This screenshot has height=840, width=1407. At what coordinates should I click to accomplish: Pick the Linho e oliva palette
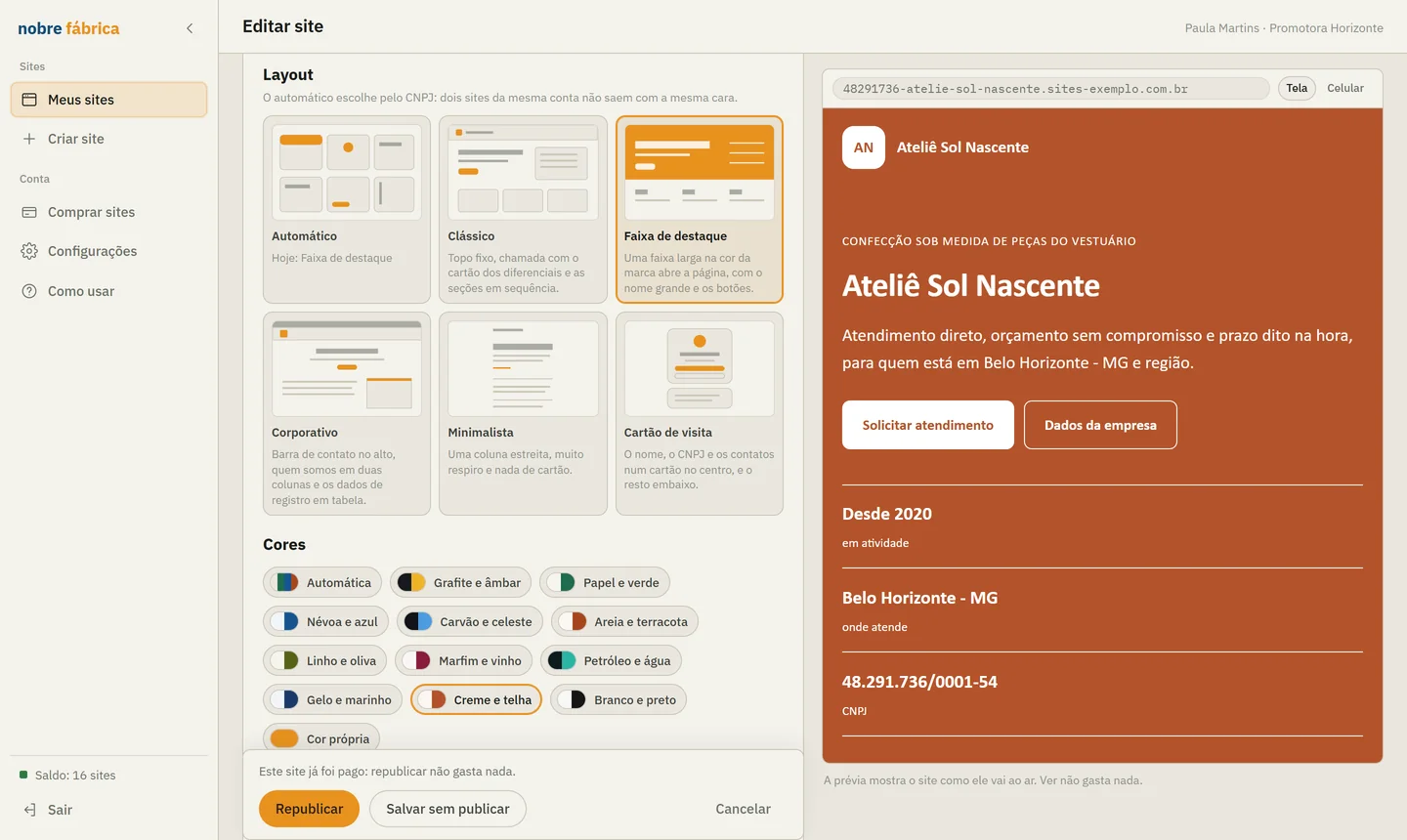click(x=325, y=661)
